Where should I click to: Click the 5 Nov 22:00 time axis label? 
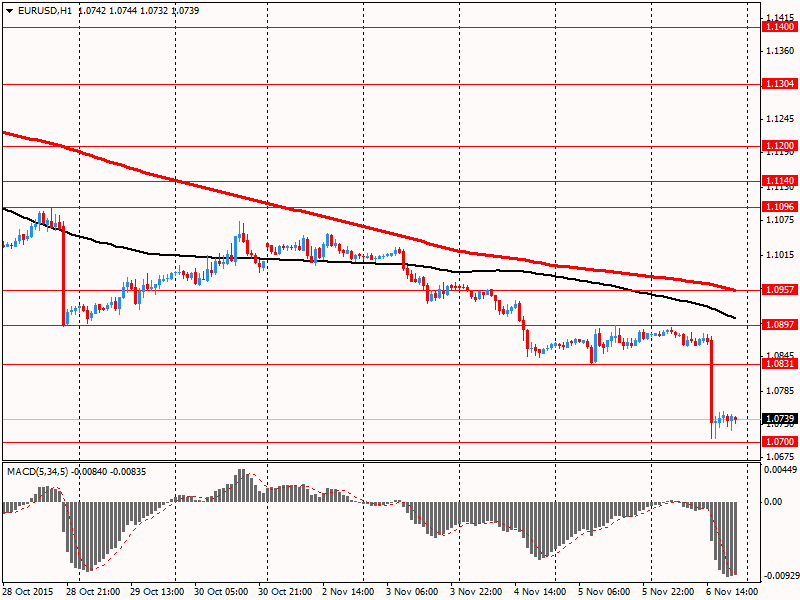(x=668, y=592)
